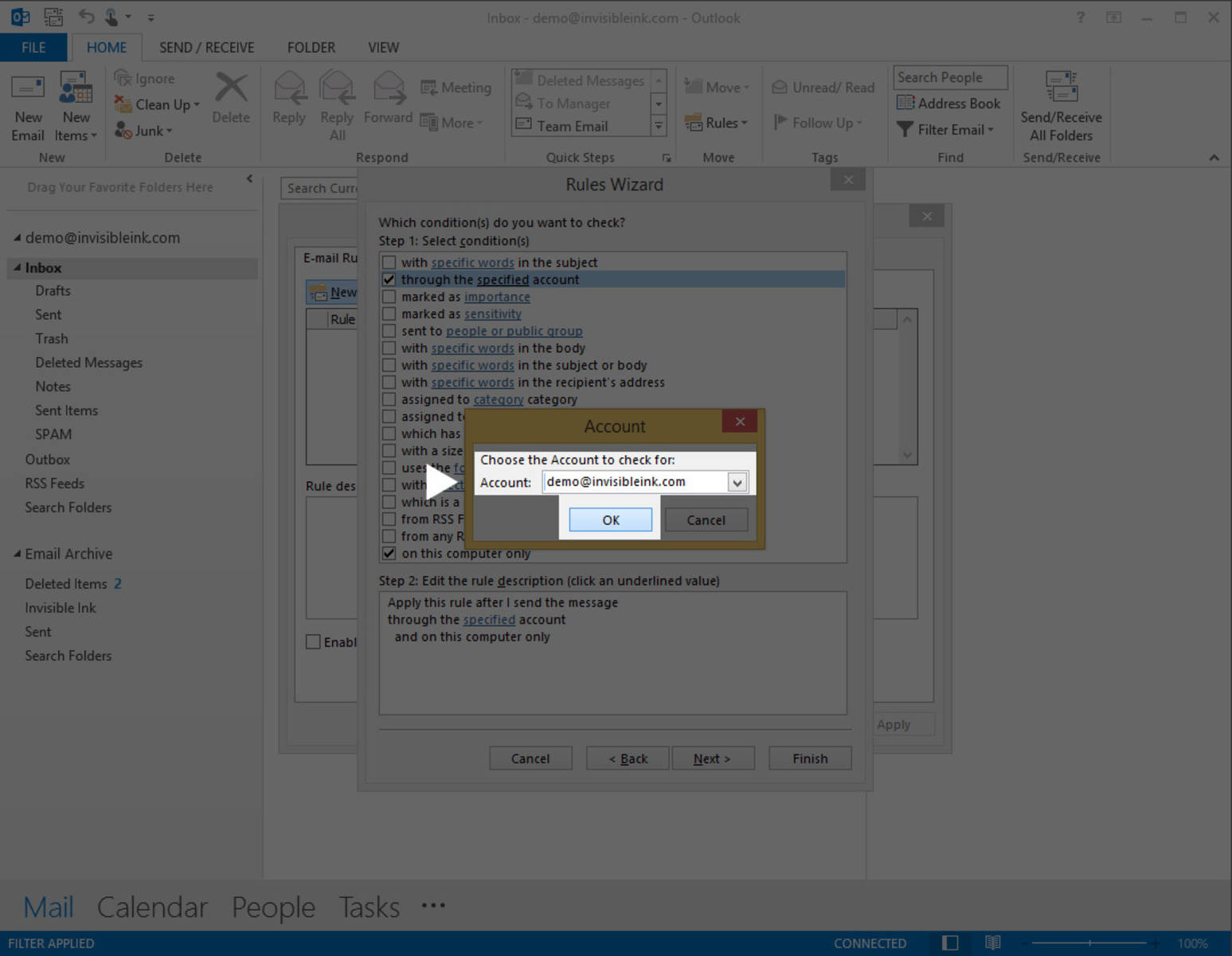The height and width of the screenshot is (956, 1232).
Task: Click the New Email icon
Action: tap(28, 88)
